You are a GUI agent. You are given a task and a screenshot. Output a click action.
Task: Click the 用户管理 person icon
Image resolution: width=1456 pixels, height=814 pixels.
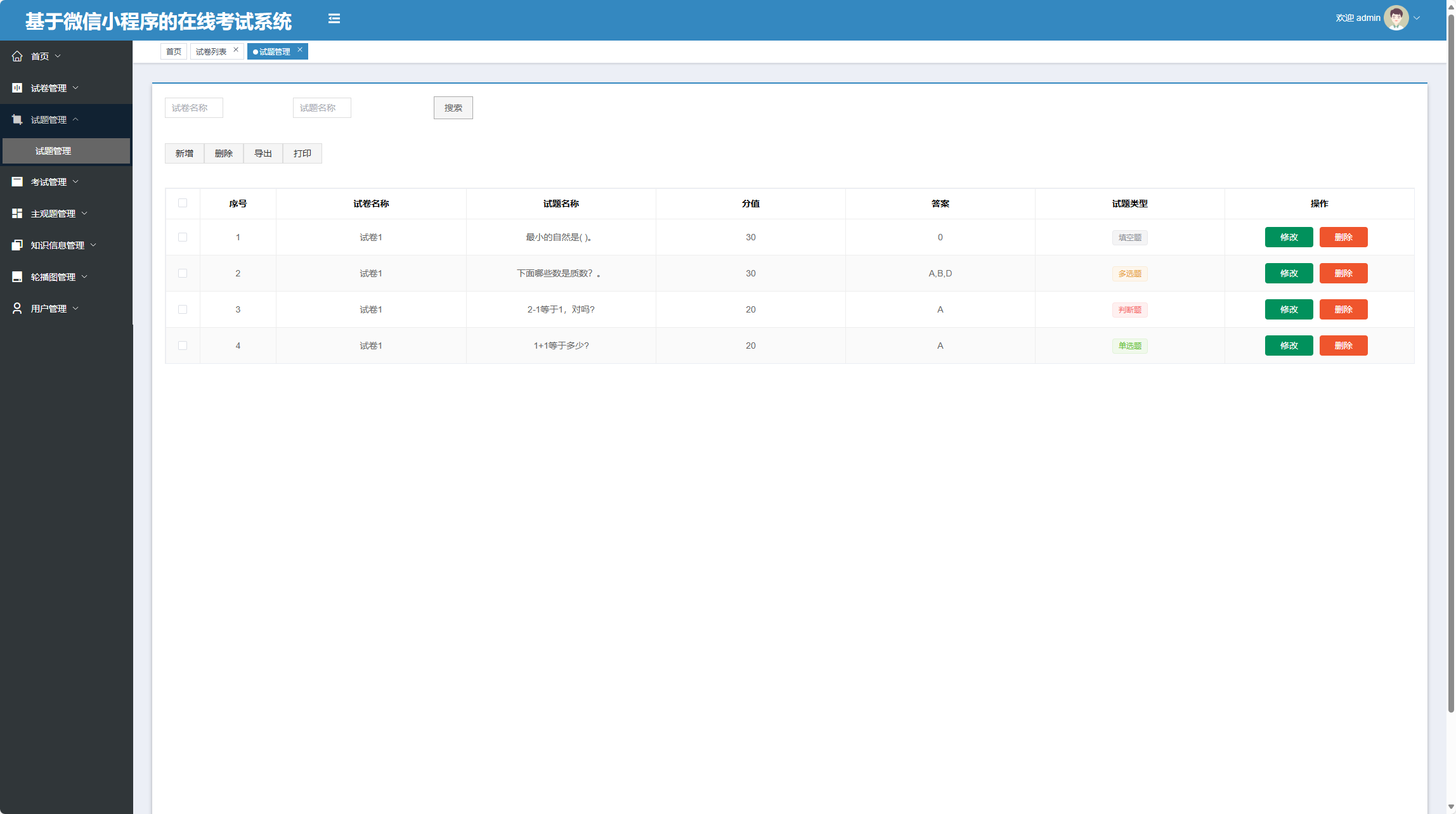point(17,309)
